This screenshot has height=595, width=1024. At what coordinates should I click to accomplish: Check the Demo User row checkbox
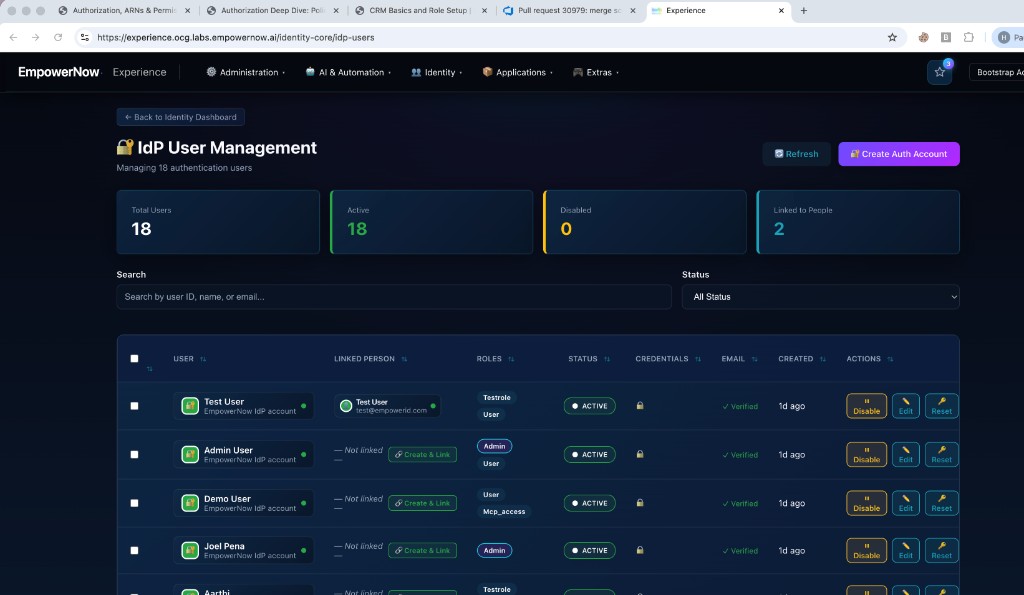pyautogui.click(x=135, y=503)
